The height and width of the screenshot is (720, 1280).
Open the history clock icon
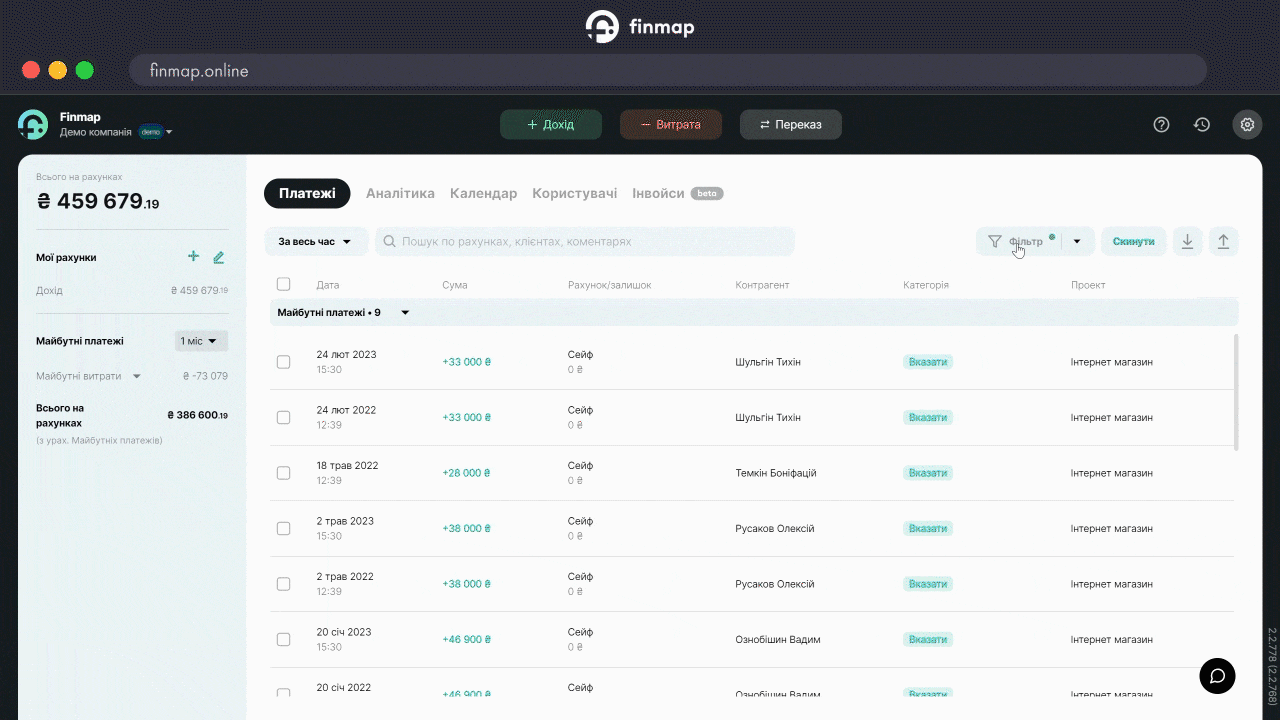pos(1202,125)
